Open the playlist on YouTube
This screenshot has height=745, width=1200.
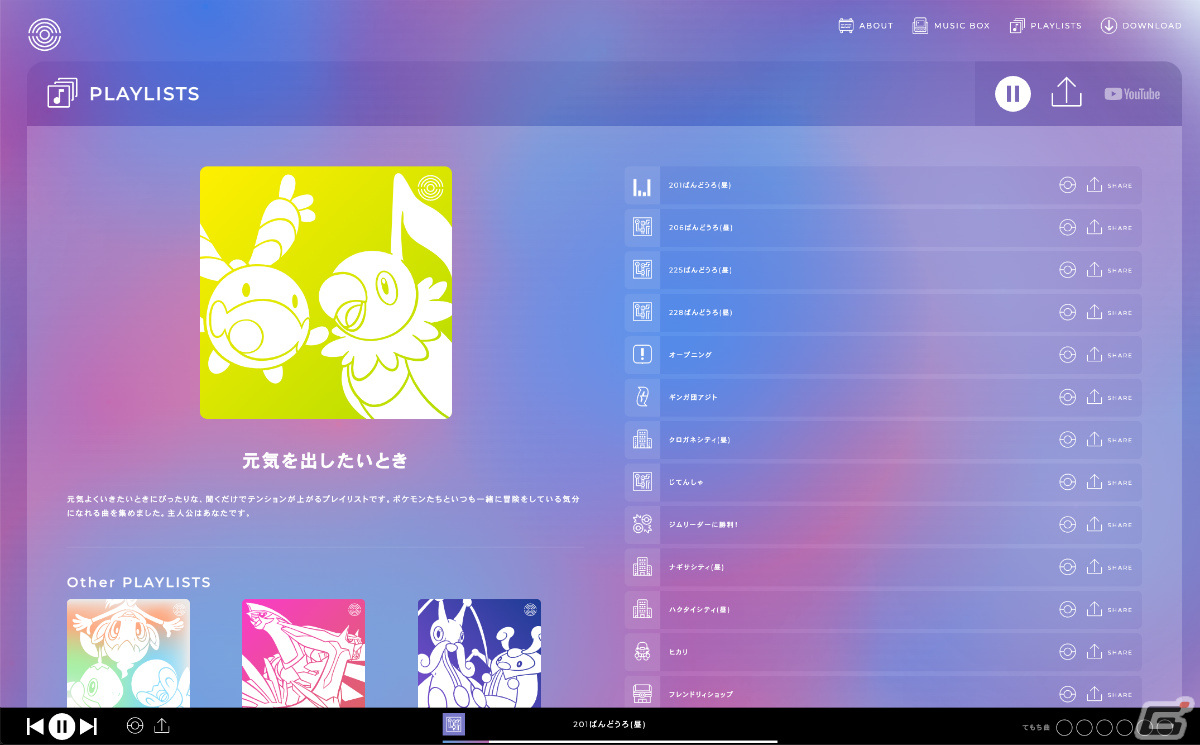click(1132, 94)
